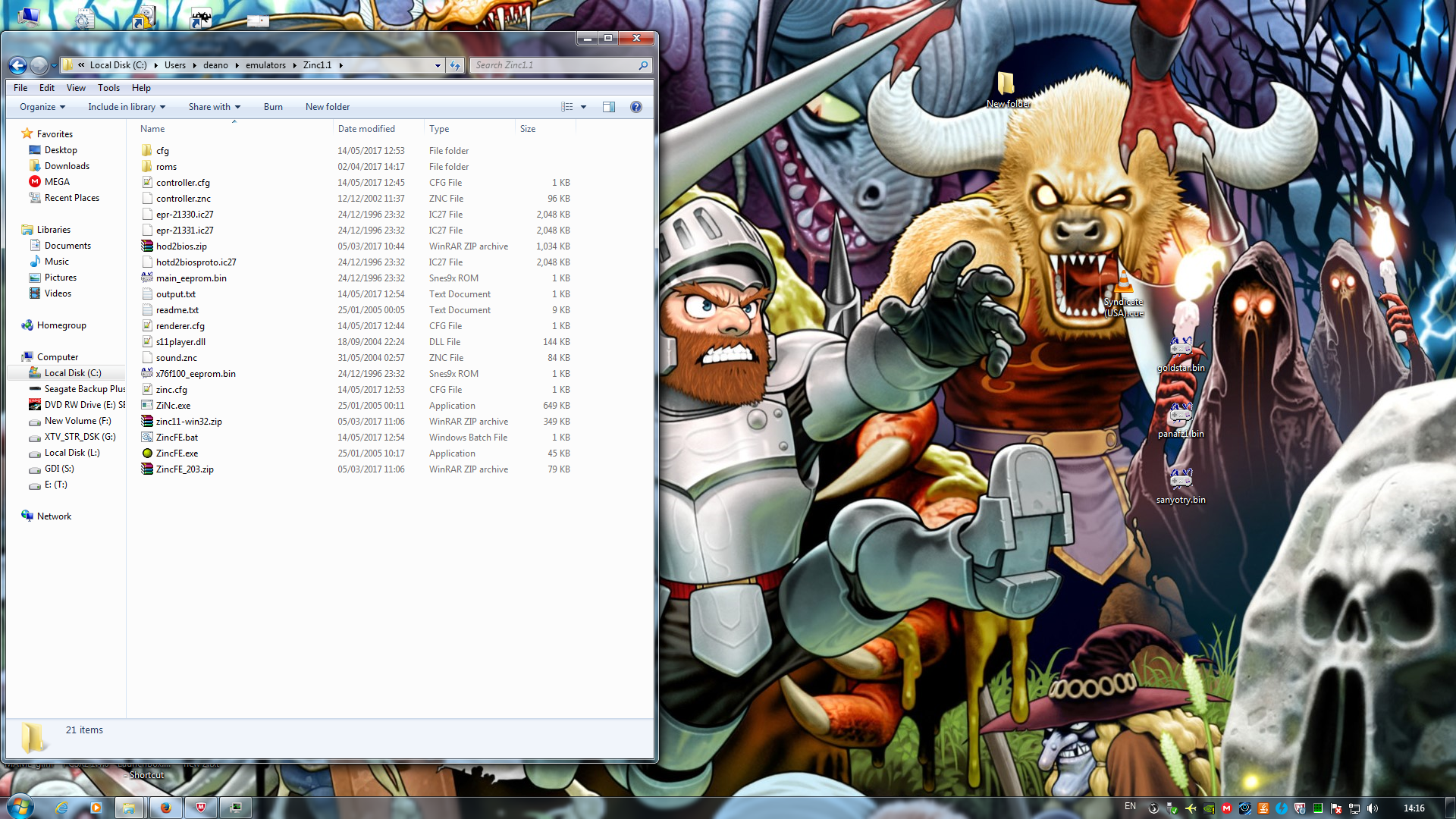The width and height of the screenshot is (1456, 819).
Task: Sort files by Size column header
Action: tap(528, 129)
